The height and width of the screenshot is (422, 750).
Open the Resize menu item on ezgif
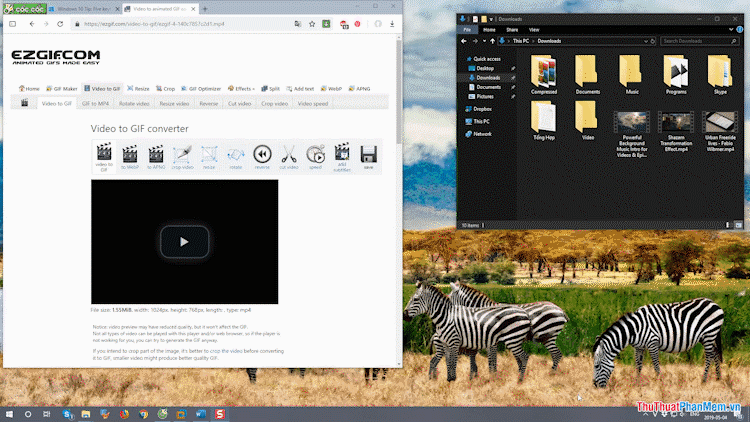point(138,89)
